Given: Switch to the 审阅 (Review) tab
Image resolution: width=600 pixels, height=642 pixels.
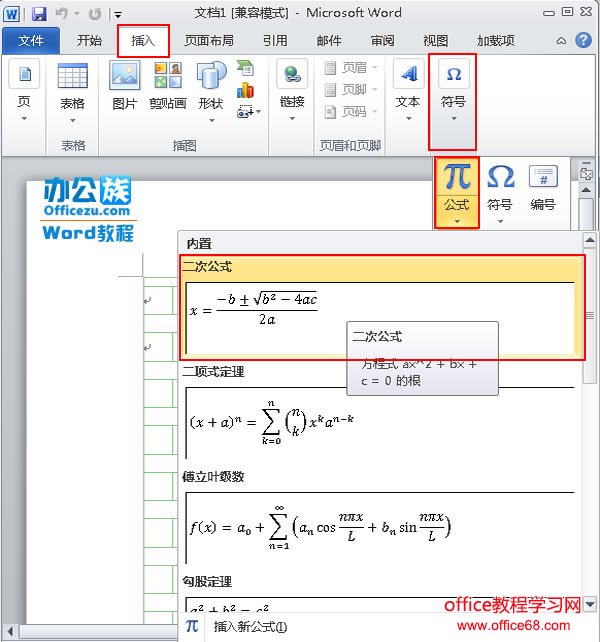Looking at the screenshot, I should 383,41.
